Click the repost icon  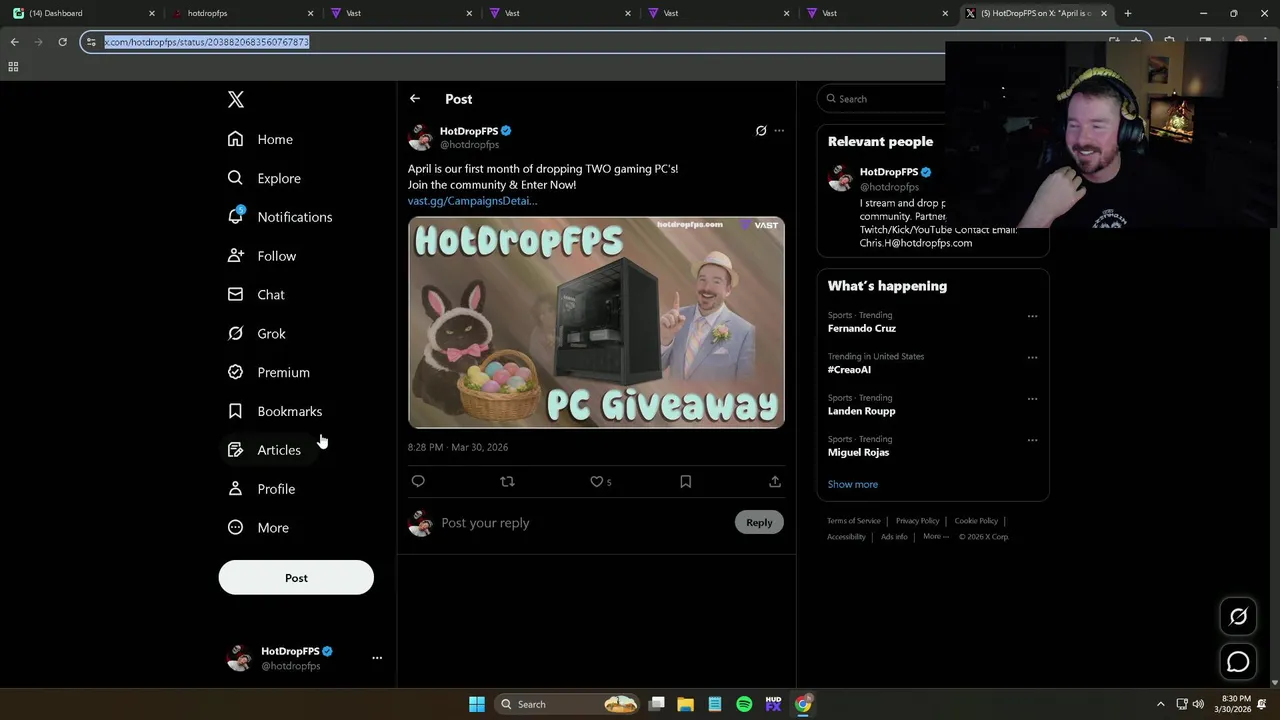coord(507,482)
